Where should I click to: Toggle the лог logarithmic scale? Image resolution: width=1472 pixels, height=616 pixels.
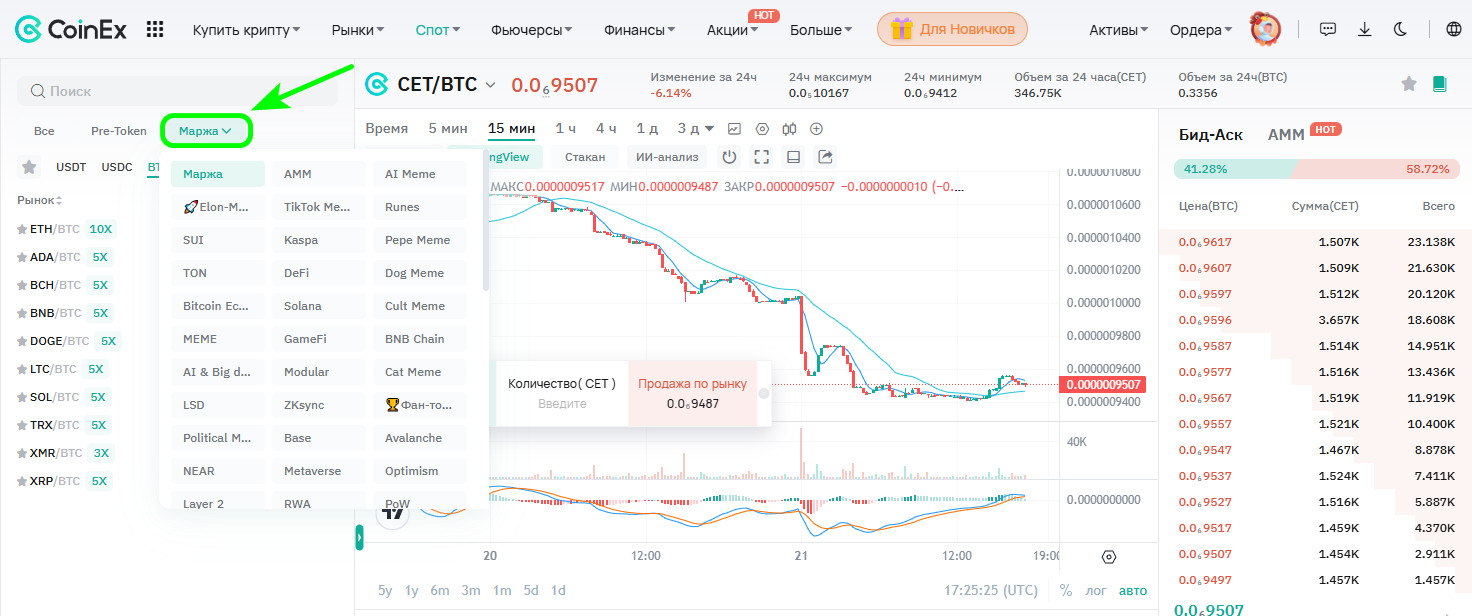(1097, 590)
